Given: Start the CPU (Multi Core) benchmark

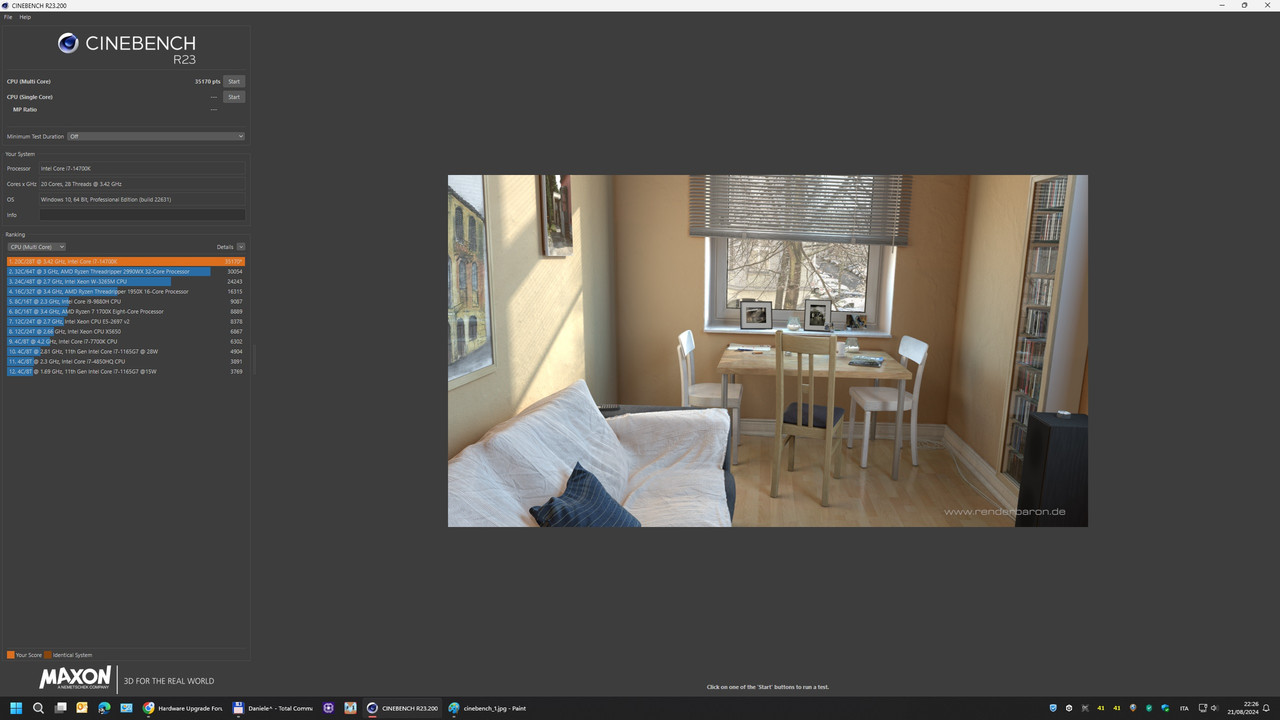Looking at the screenshot, I should (x=234, y=81).
